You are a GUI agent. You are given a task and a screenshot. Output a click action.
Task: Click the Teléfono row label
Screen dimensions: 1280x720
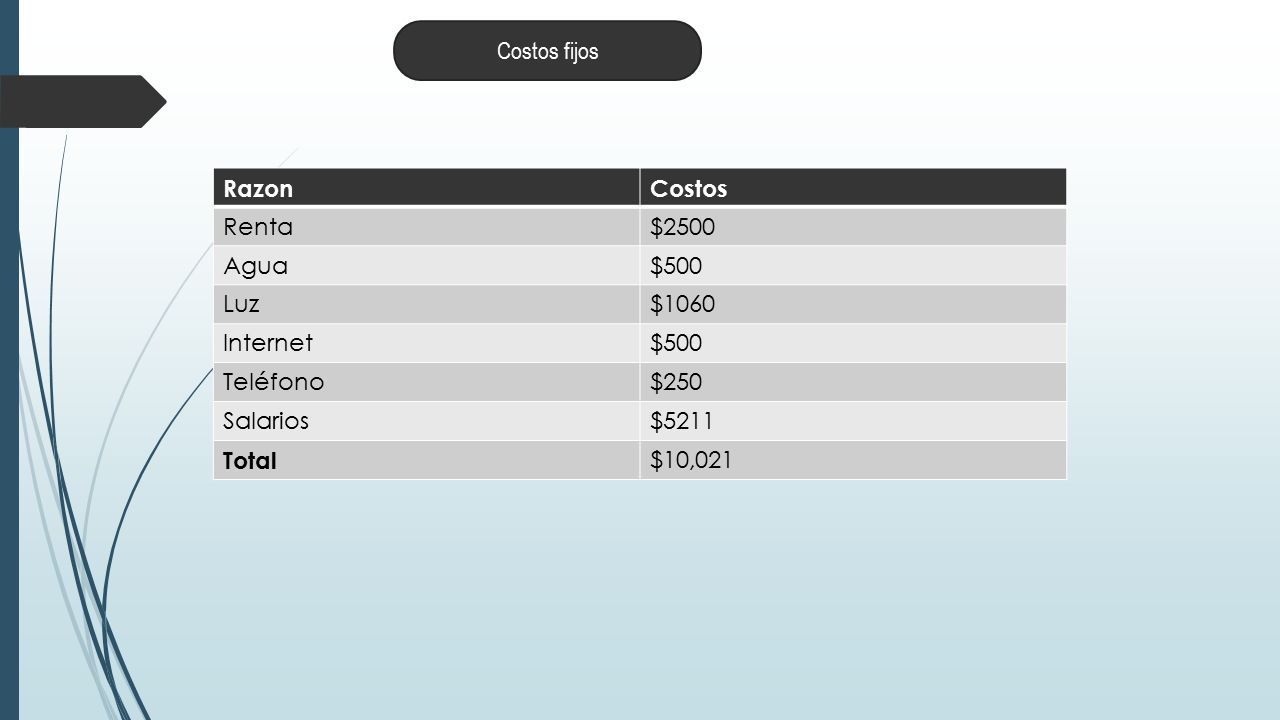426,382
